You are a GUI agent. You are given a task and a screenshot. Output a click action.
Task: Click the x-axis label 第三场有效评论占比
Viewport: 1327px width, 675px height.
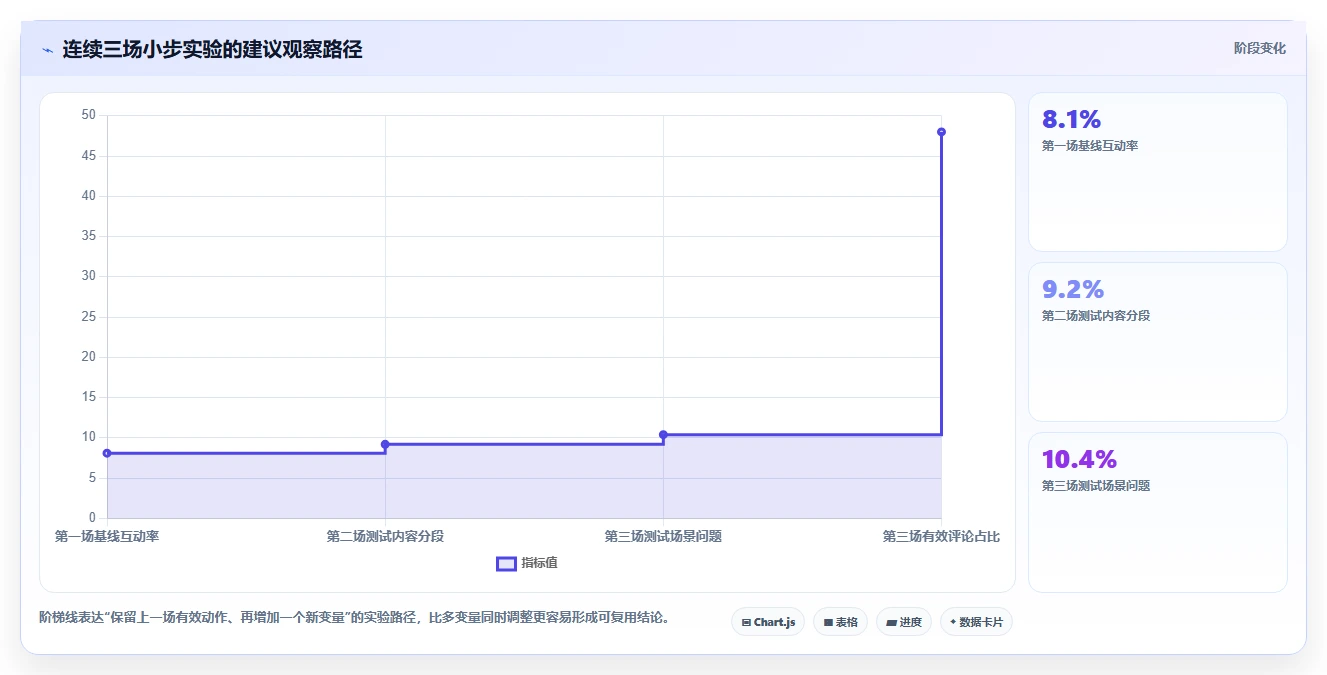pyautogui.click(x=941, y=537)
